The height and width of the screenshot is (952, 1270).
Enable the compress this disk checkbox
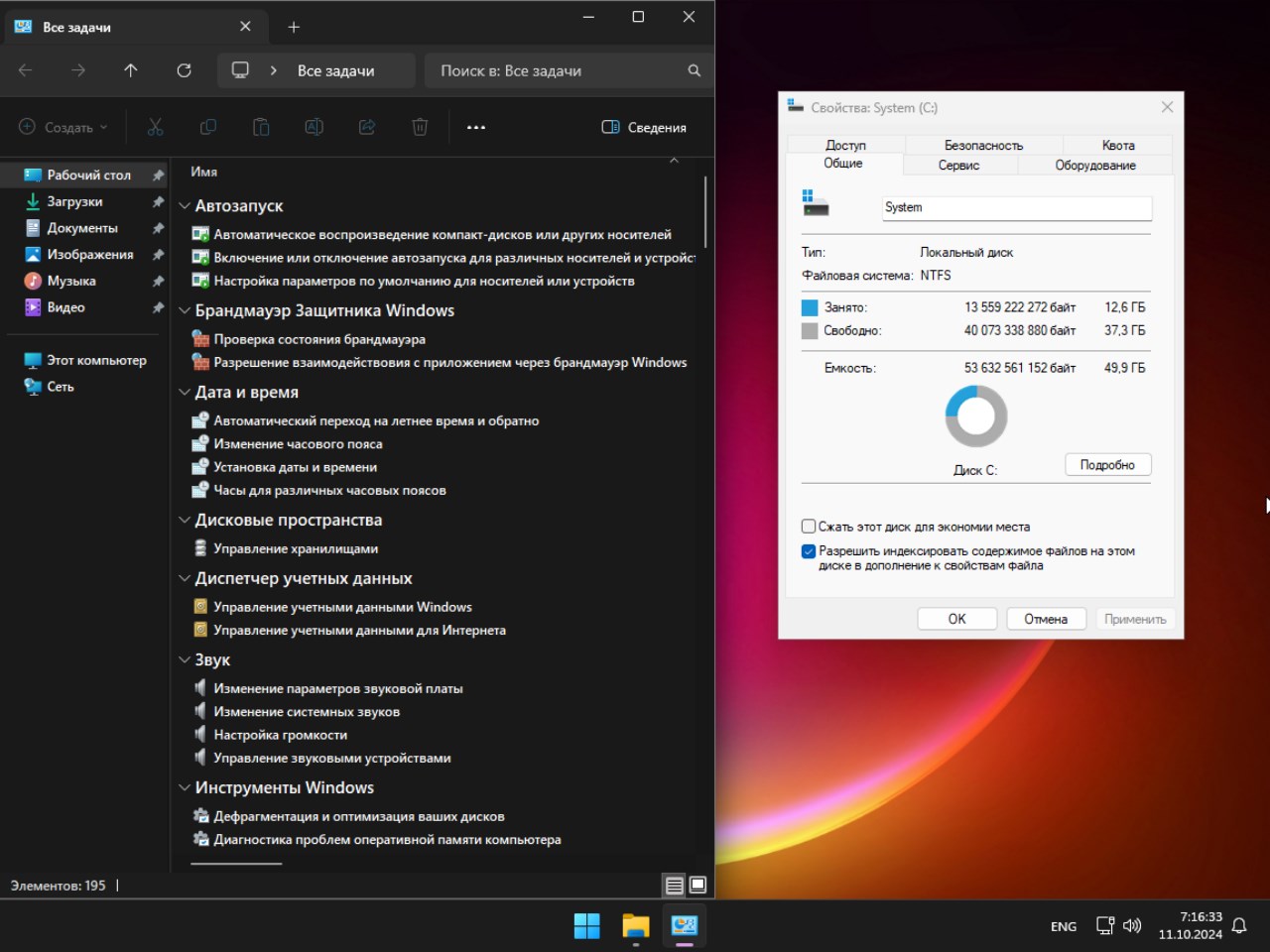[809, 527]
